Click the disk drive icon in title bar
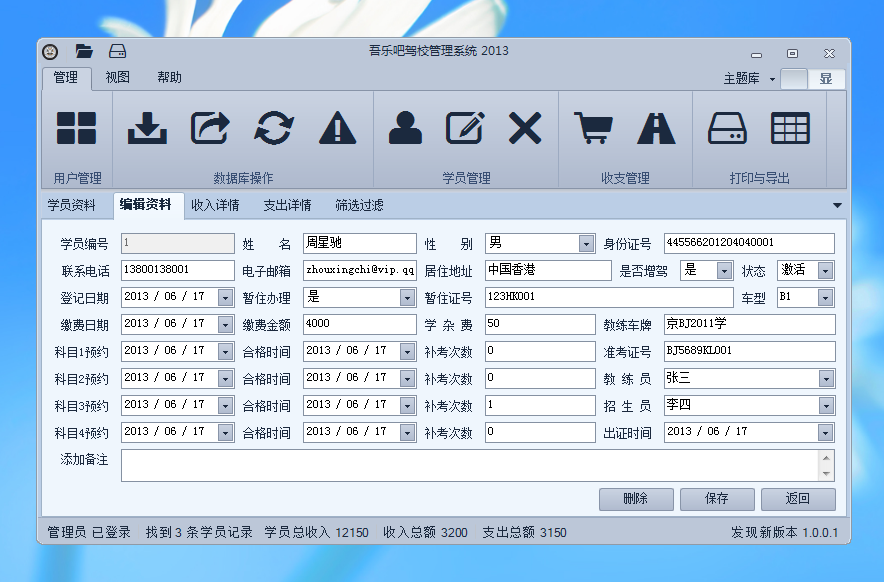This screenshot has width=884, height=582. [x=117, y=52]
